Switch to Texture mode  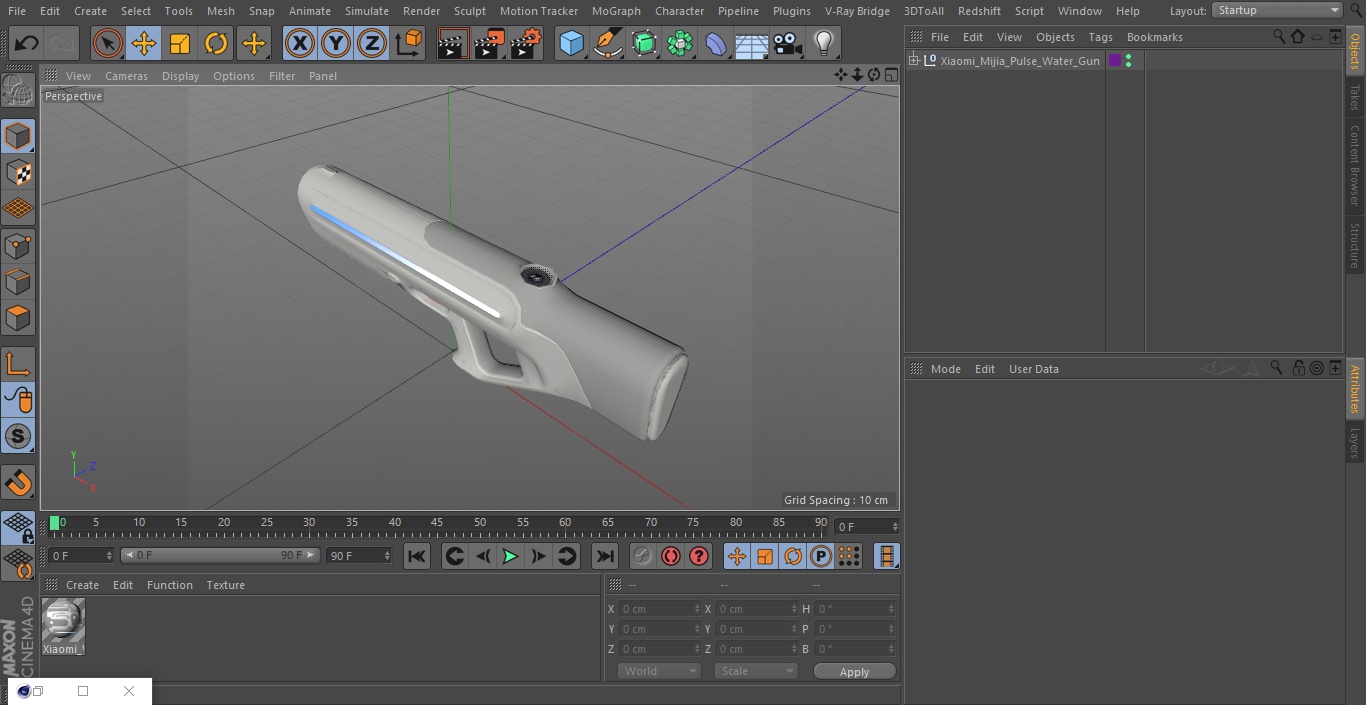coord(18,172)
